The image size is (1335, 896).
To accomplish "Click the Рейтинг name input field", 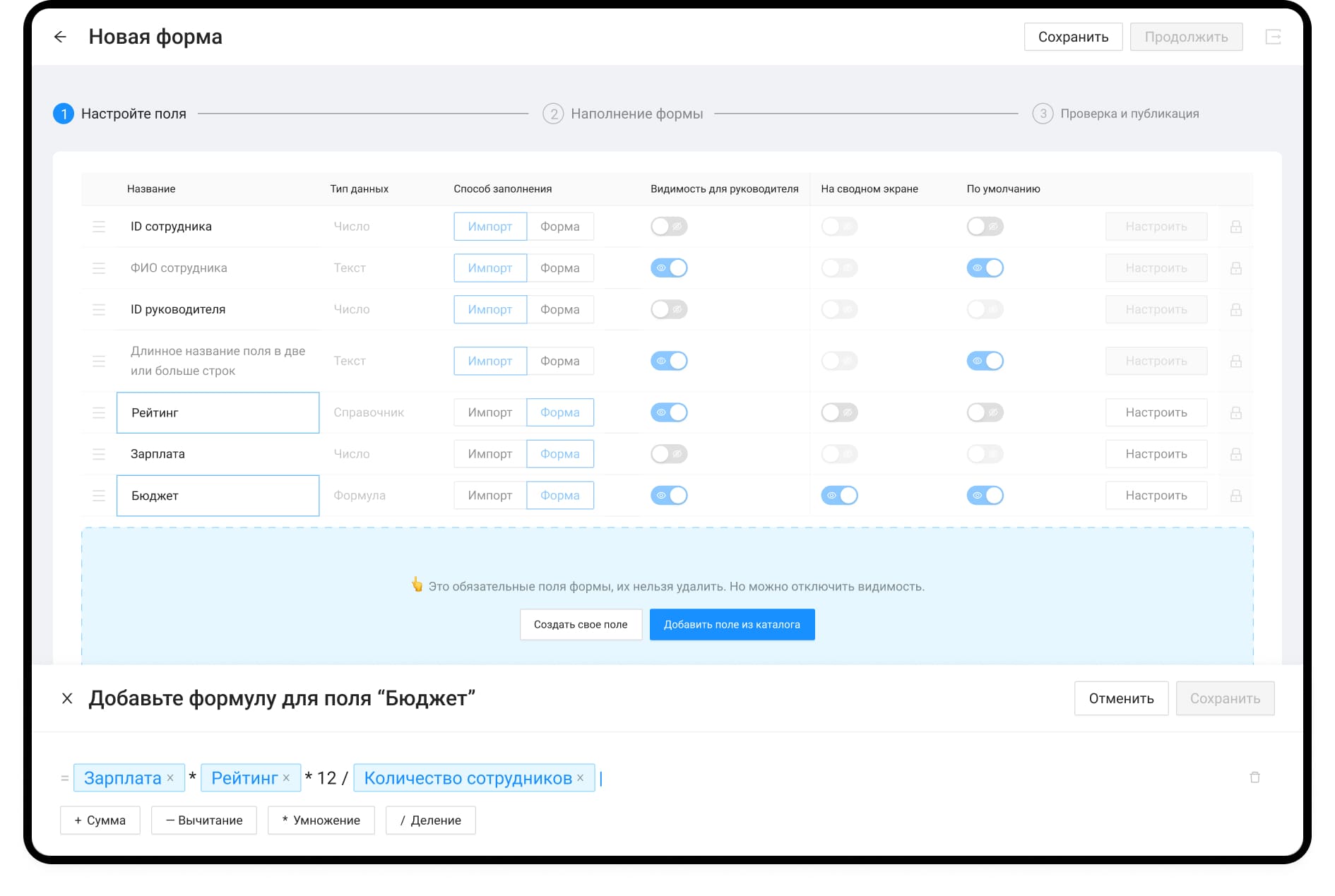I will (218, 412).
